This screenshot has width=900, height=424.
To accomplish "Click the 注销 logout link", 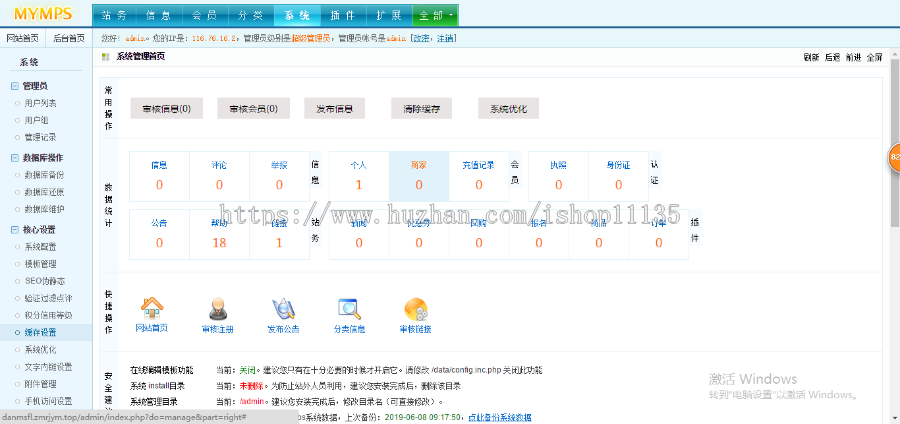I will click(445, 38).
